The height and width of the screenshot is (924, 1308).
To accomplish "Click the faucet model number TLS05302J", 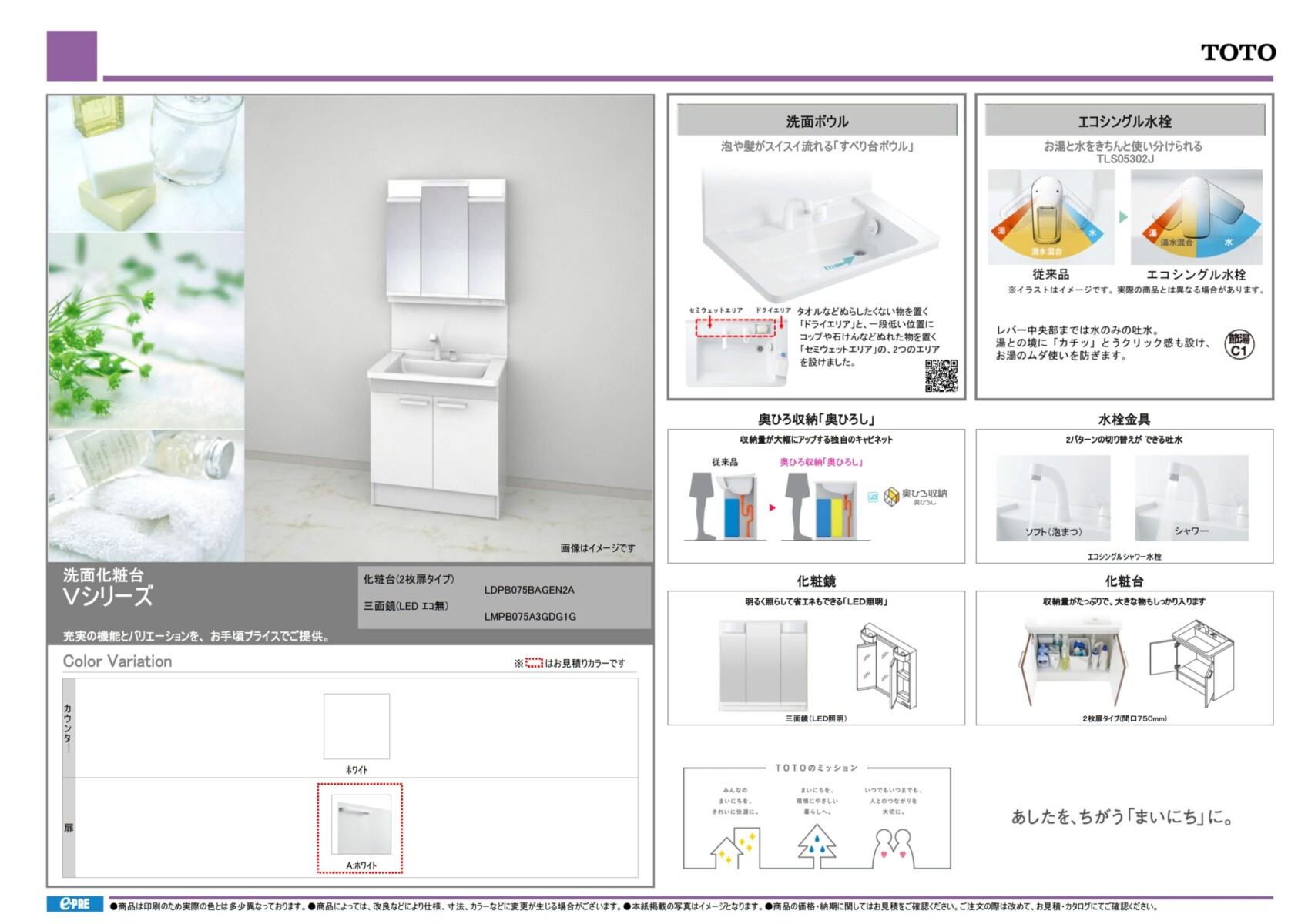I will coord(1125,159).
